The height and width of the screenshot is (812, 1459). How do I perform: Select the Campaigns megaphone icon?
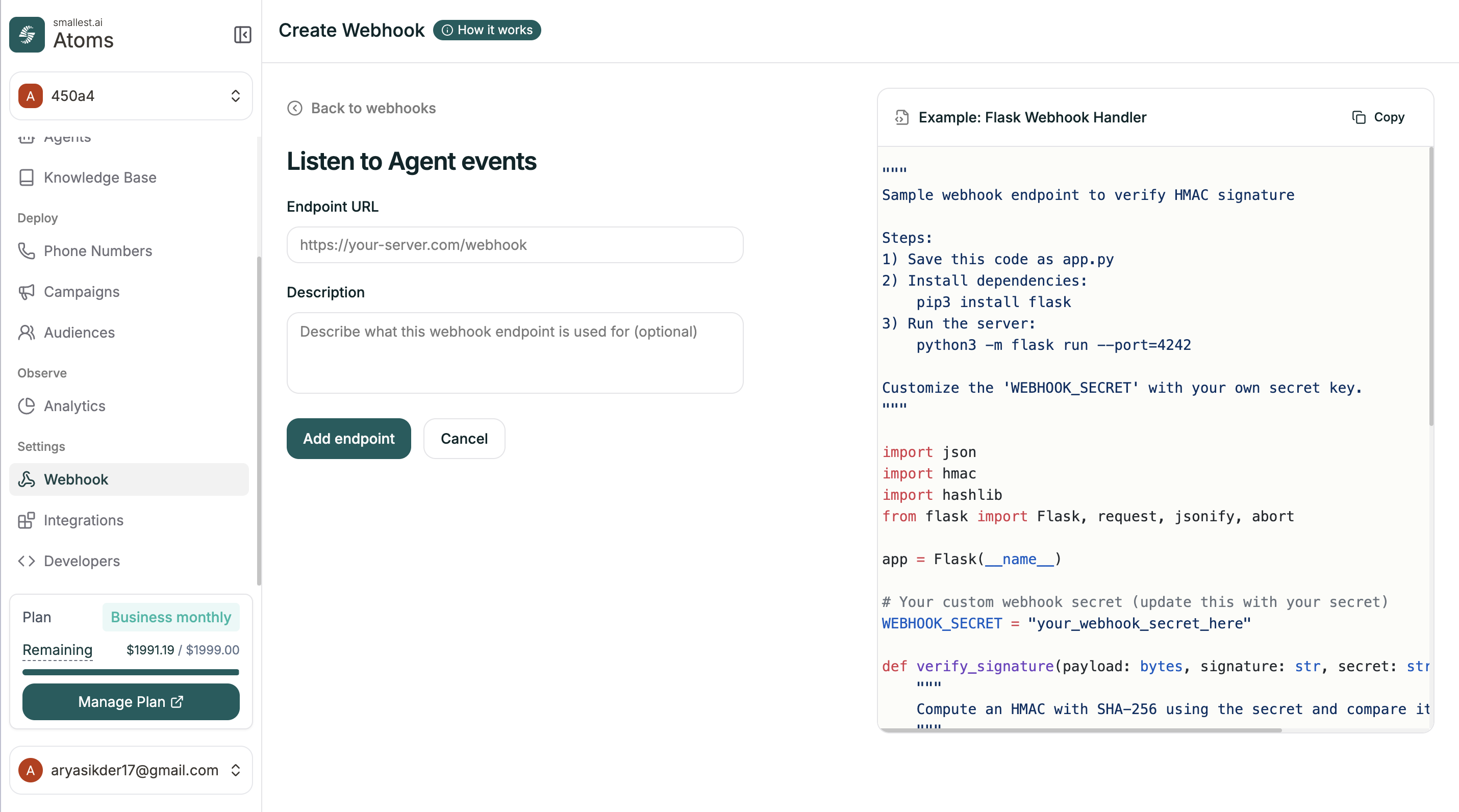27,292
